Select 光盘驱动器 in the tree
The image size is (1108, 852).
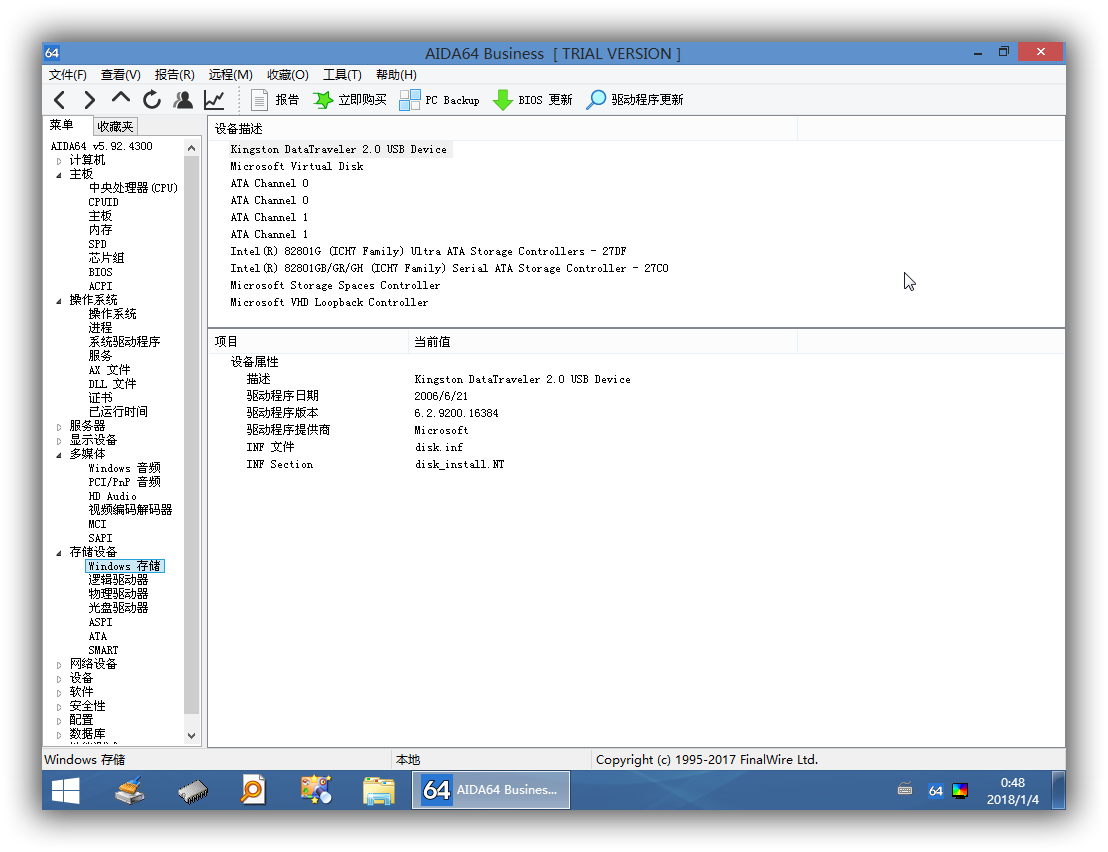118,608
